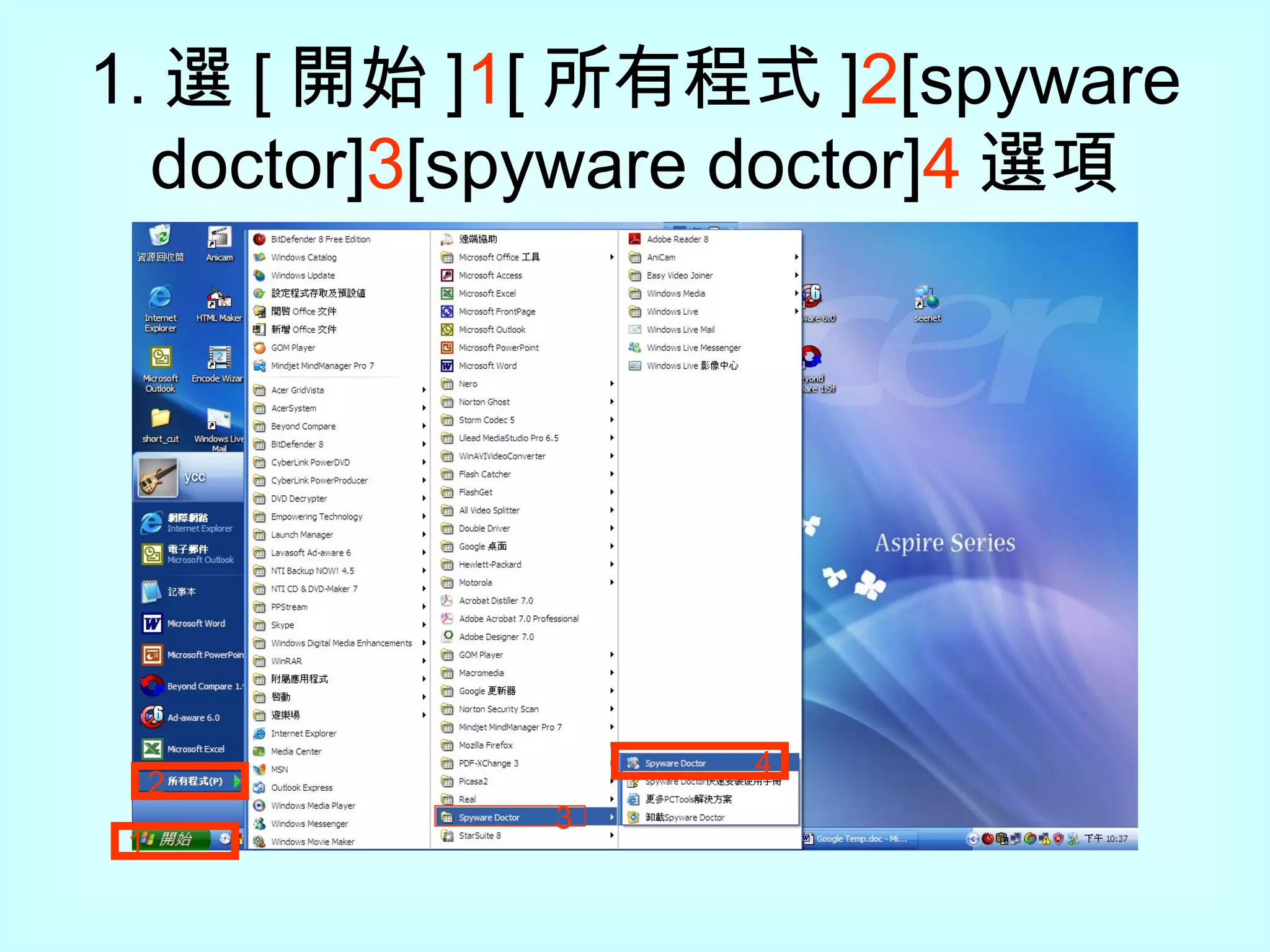Click the system tray clock 下午 10:37
The height and width of the screenshot is (952, 1270).
[x=1106, y=839]
